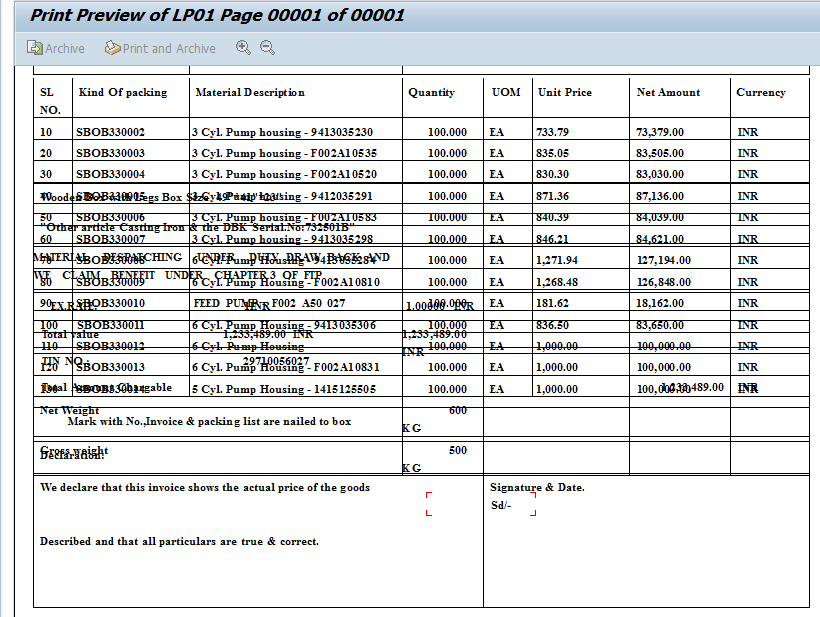Select packing code SBOB330013
The image size is (820, 617).
[110, 367]
